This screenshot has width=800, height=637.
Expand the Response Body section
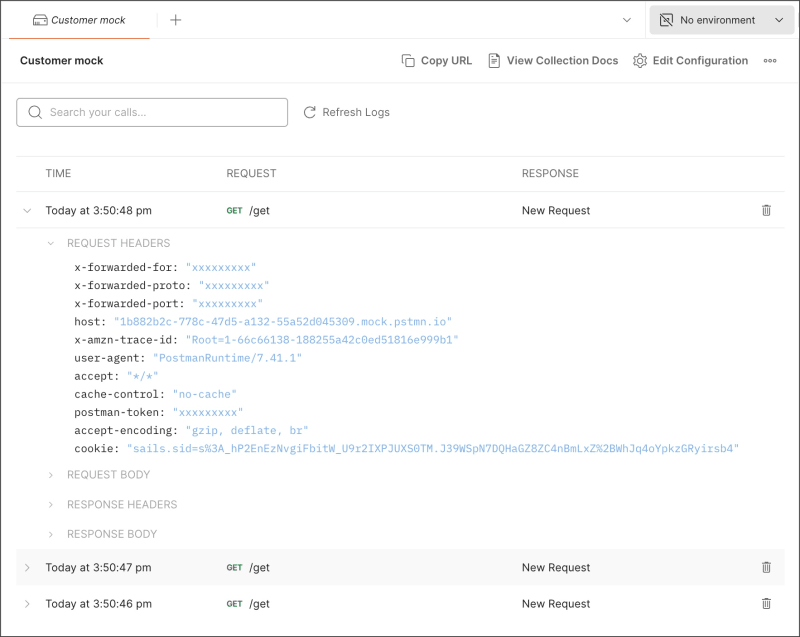(x=51, y=534)
